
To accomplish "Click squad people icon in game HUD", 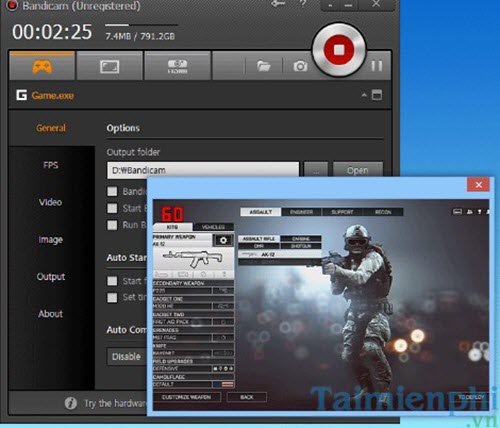I will 470,212.
